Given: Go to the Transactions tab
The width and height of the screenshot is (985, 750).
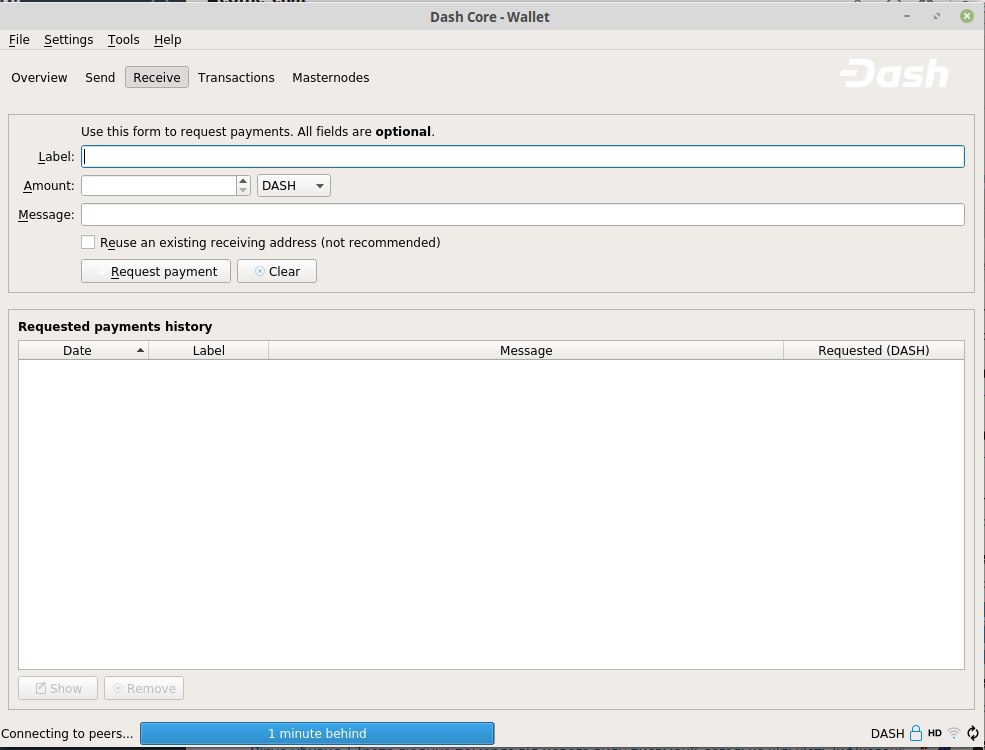Looking at the screenshot, I should click(236, 77).
